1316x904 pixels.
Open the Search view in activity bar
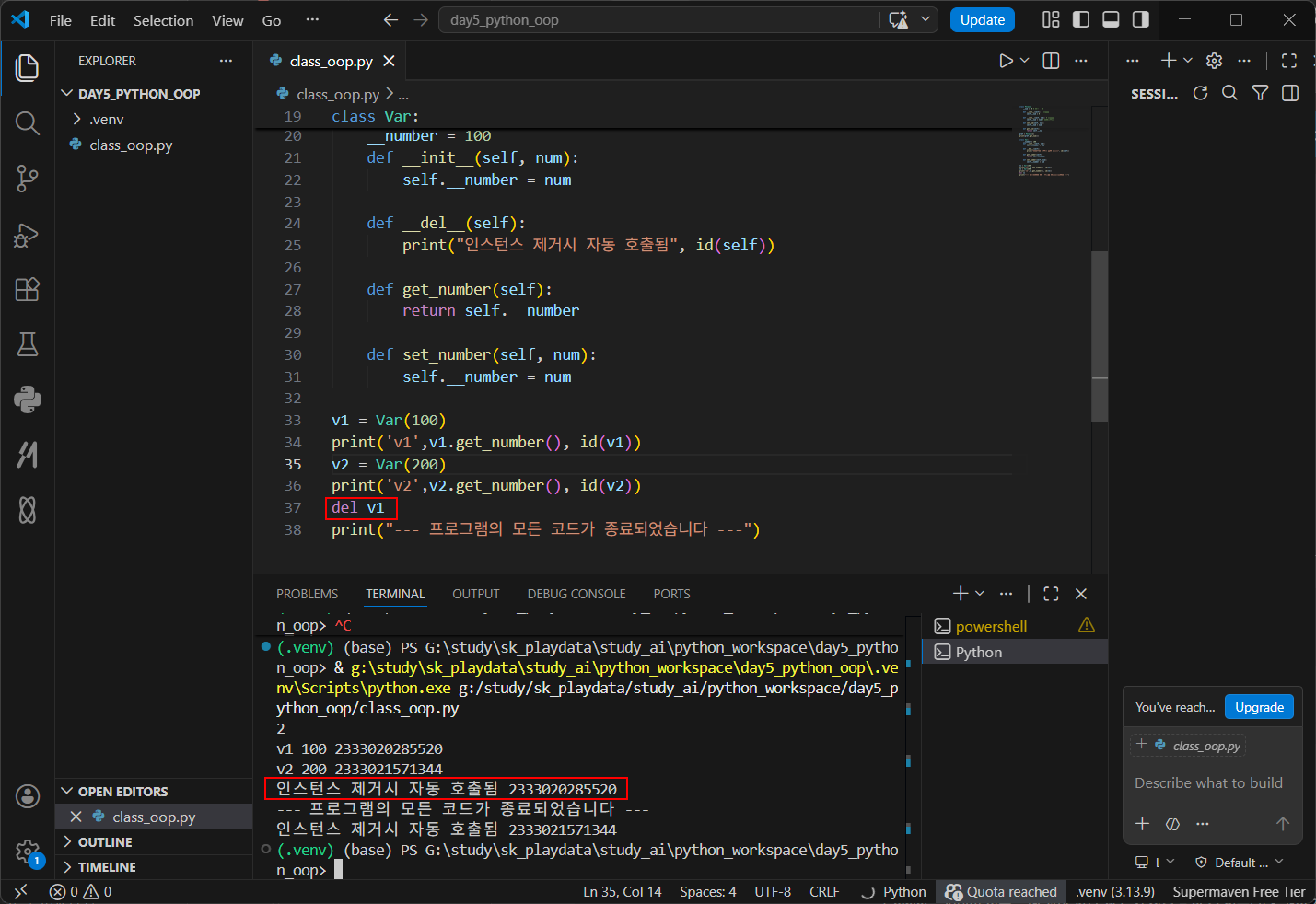(x=28, y=123)
